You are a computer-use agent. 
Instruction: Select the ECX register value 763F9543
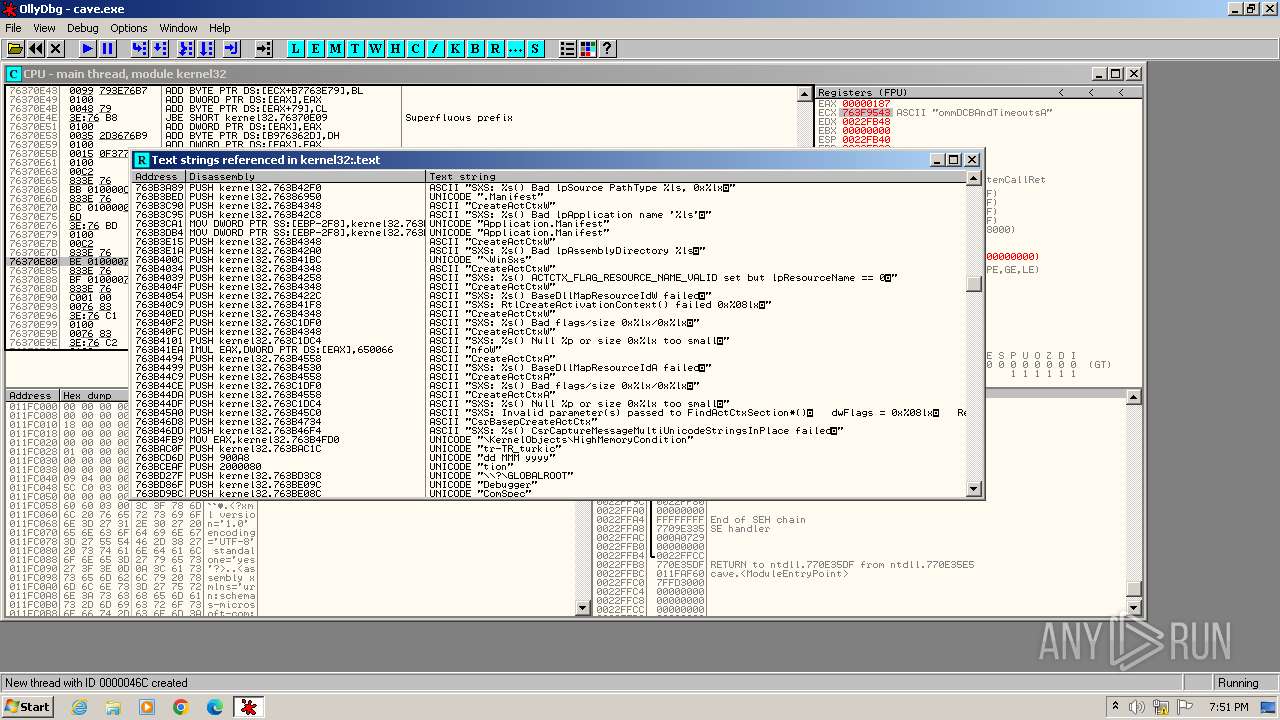[867, 113]
